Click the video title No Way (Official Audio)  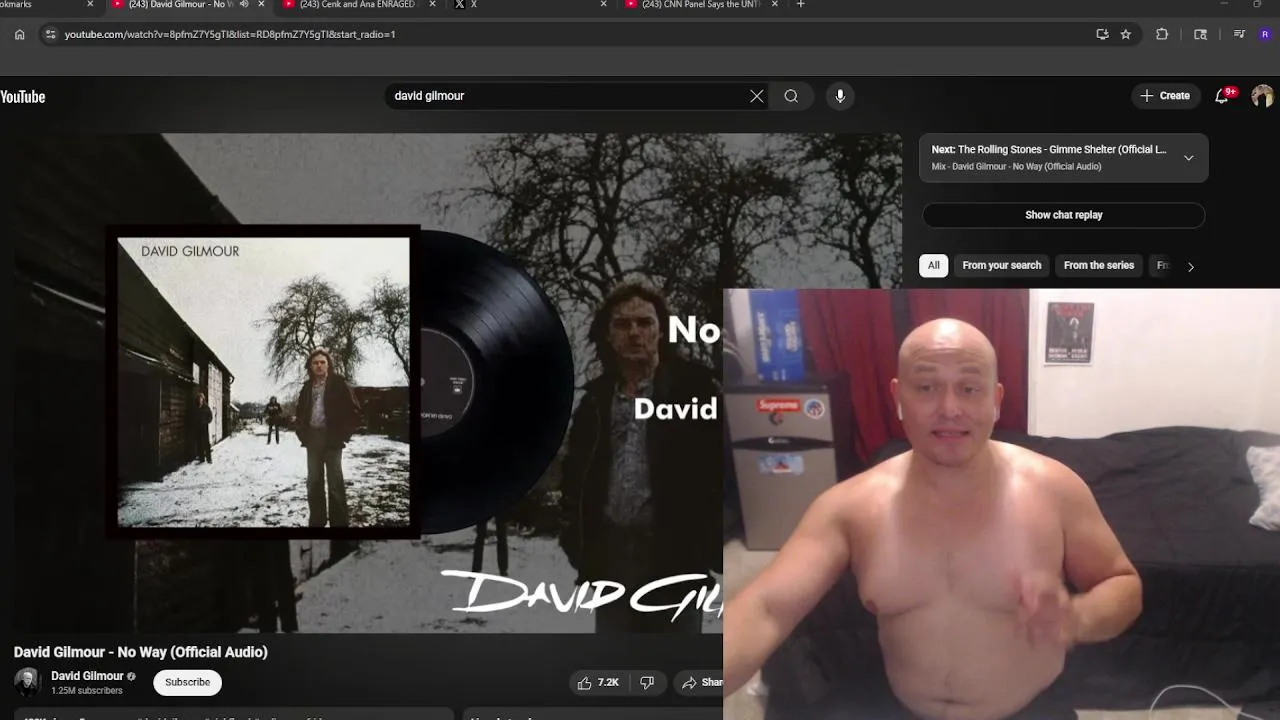click(140, 652)
